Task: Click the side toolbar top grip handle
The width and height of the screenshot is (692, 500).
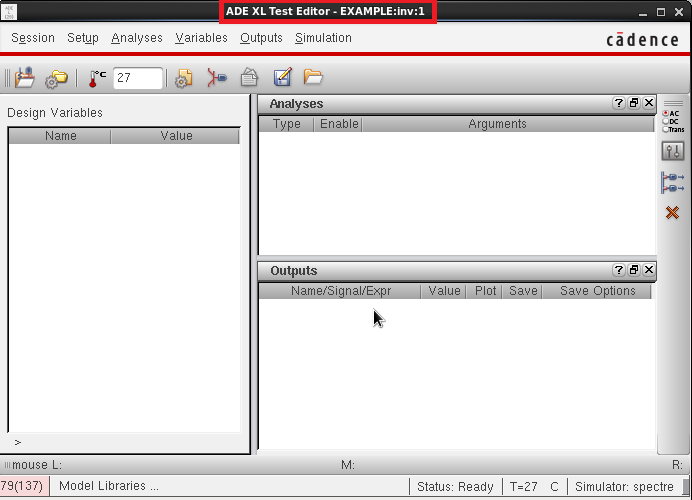Action: pyautogui.click(x=673, y=104)
